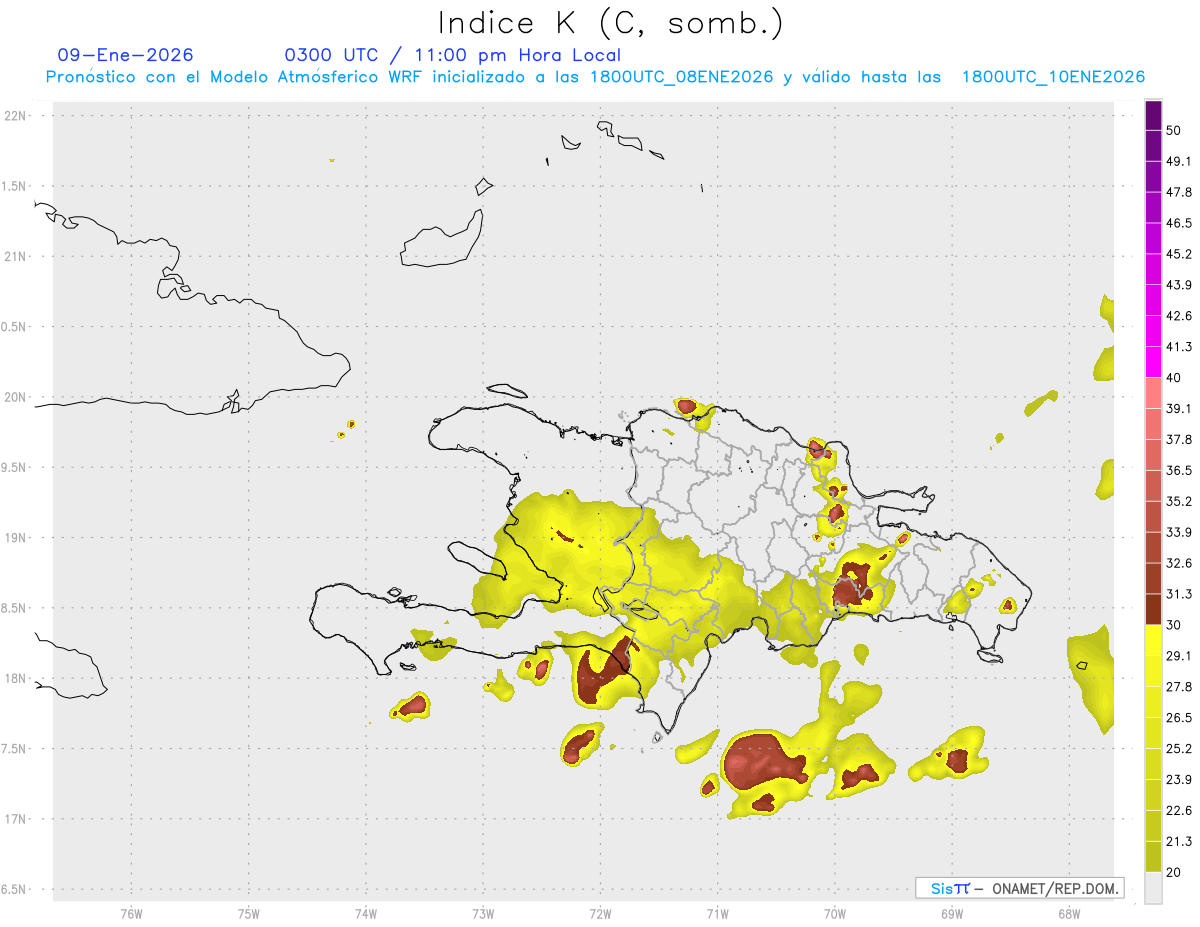Viewport: 1200px width, 927px height.
Task: Click the legend value '27.8'
Action: pyautogui.click(x=1179, y=687)
